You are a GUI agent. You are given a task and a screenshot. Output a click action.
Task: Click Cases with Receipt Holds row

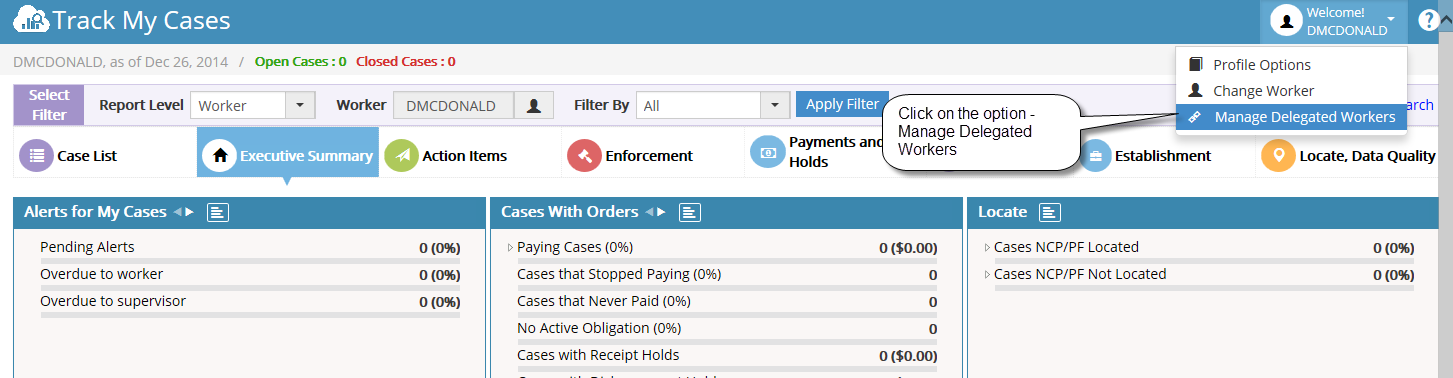coord(727,355)
